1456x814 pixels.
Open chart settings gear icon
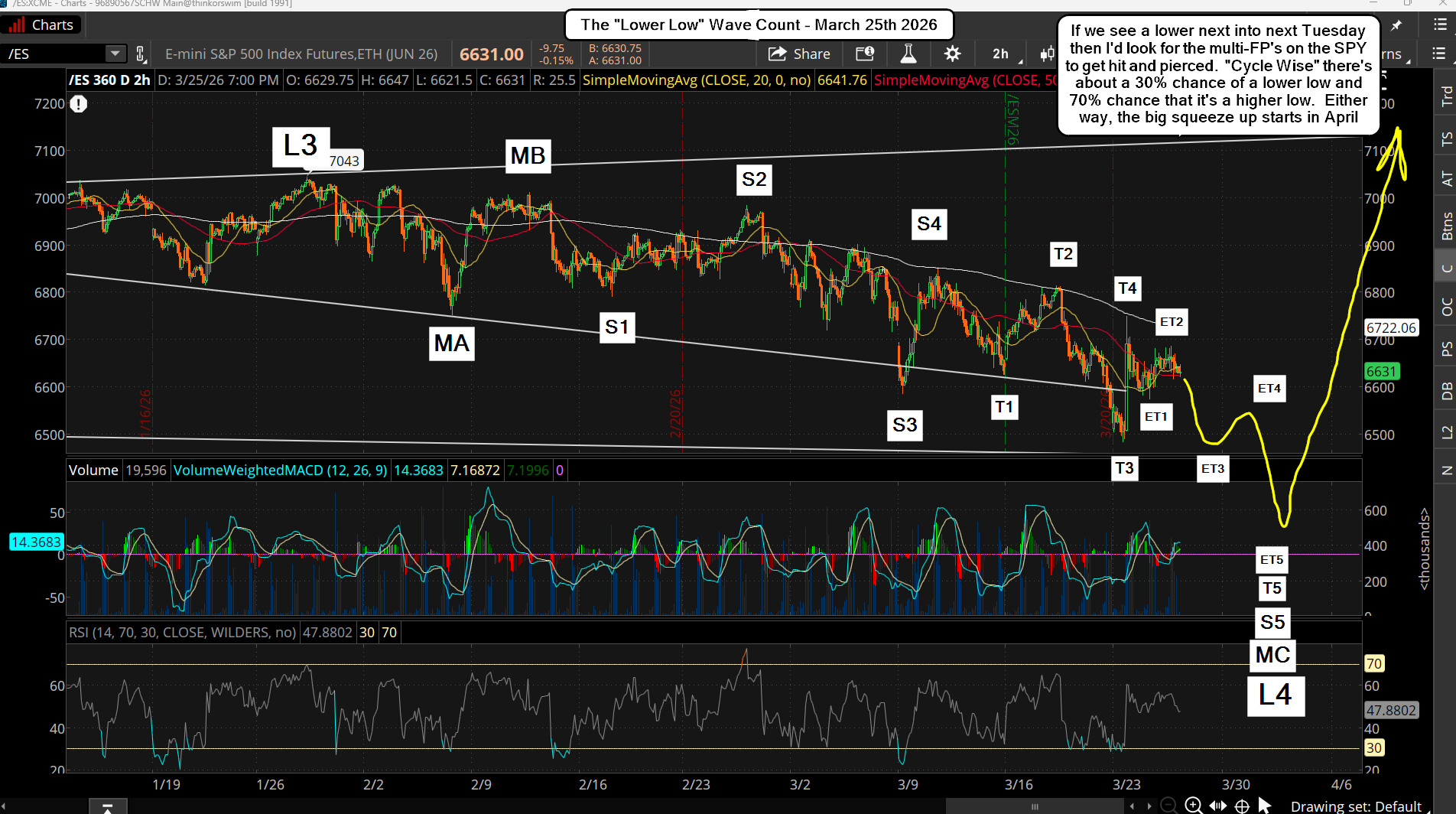pyautogui.click(x=952, y=54)
